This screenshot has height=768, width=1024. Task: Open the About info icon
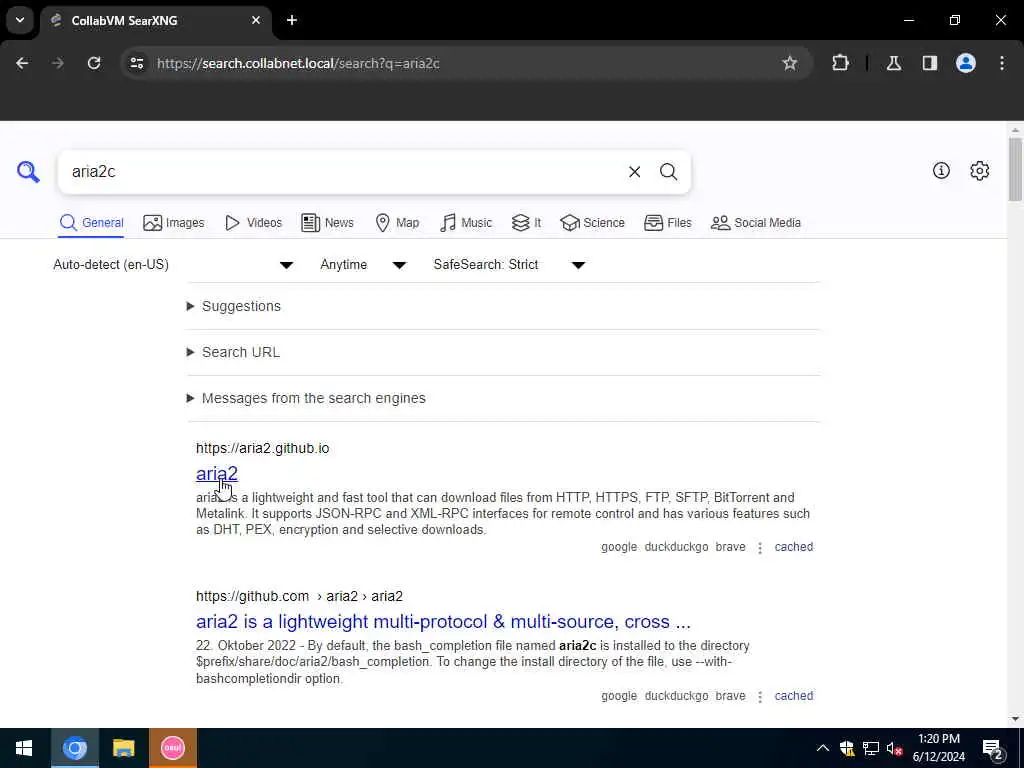941,170
